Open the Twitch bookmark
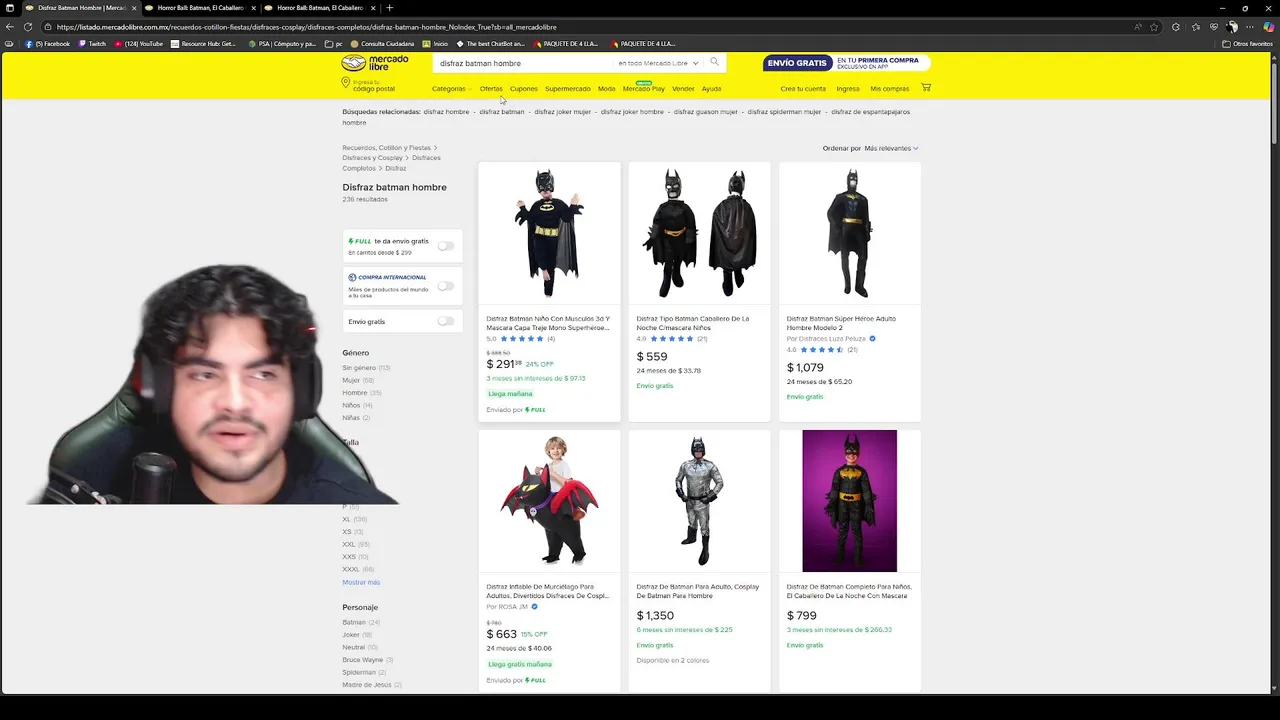 (92, 44)
